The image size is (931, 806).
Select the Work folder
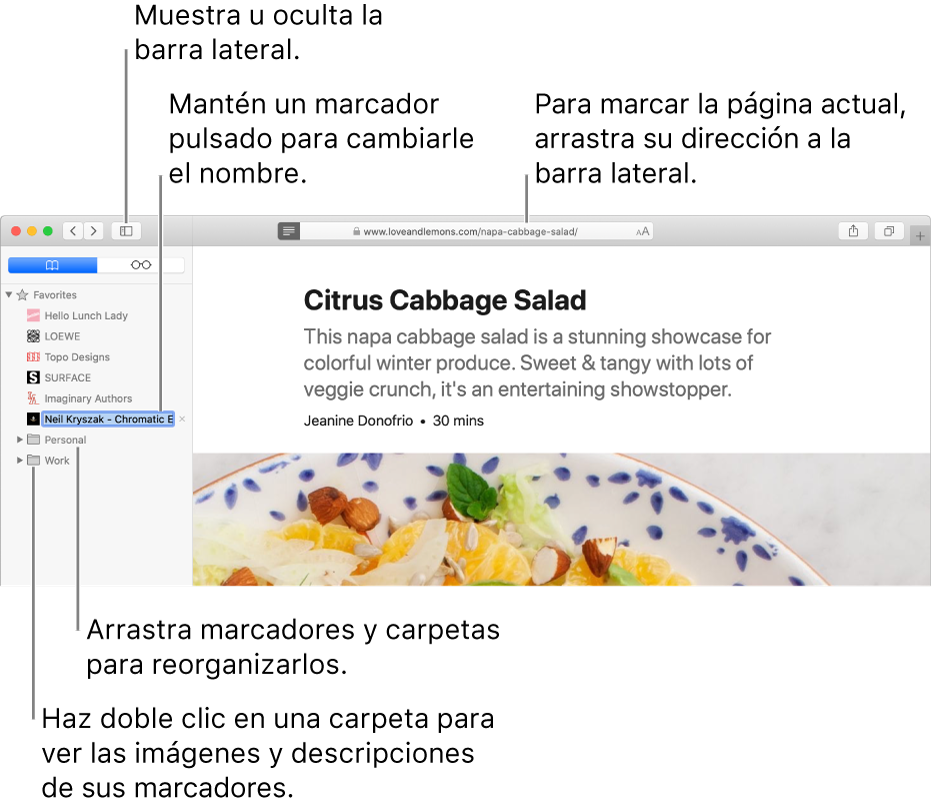[57, 461]
